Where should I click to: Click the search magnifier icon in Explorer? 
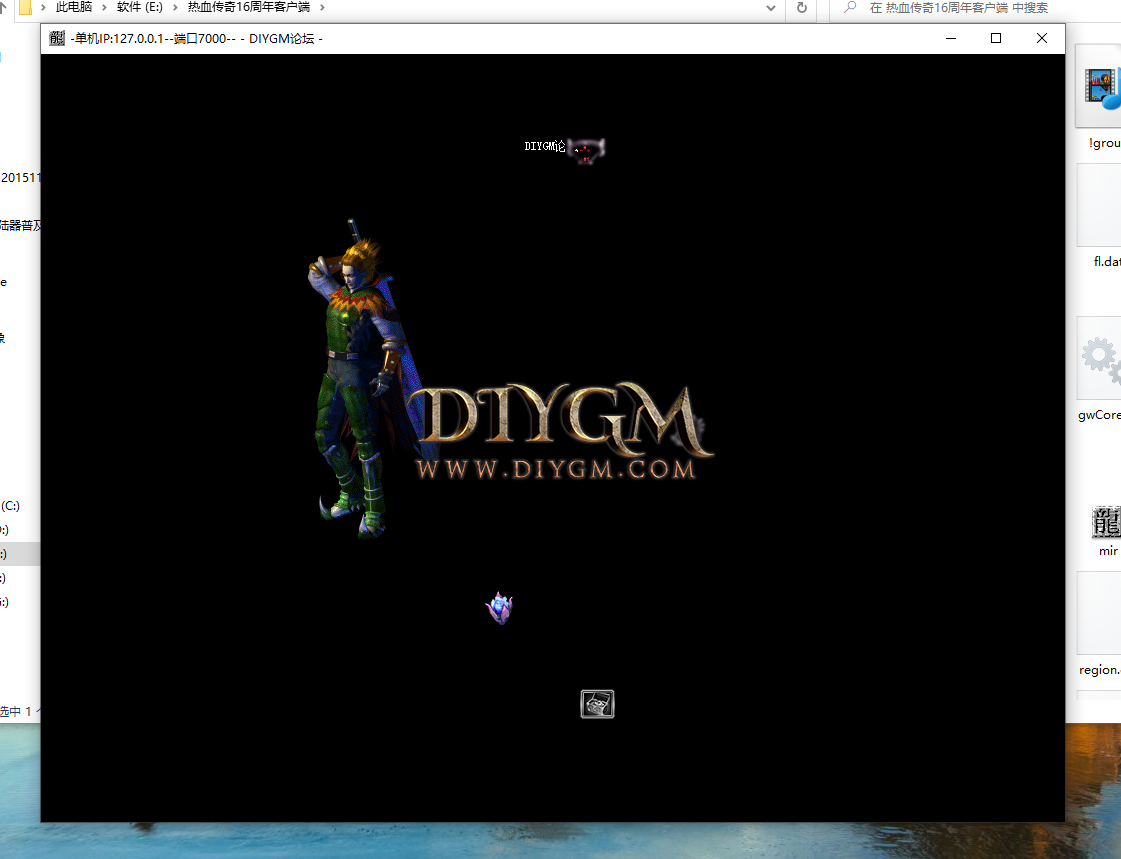(850, 7)
